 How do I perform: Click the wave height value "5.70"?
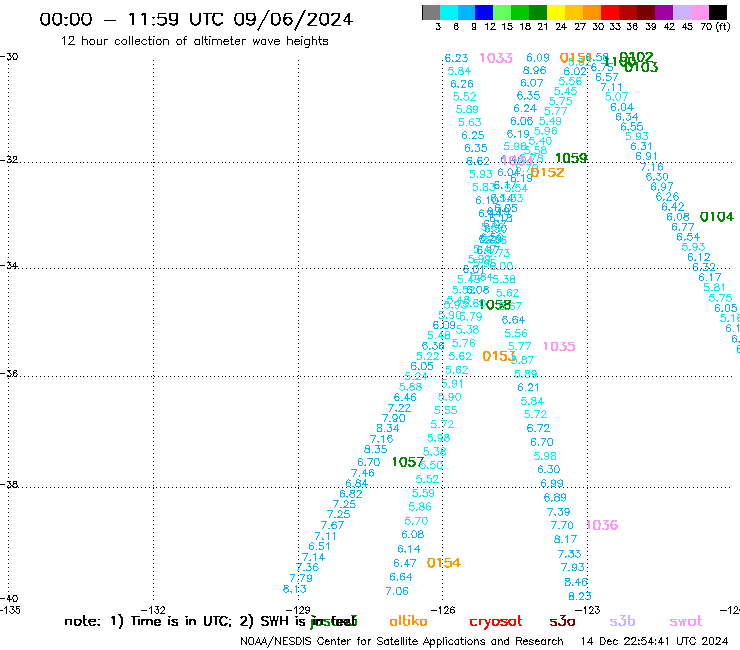coord(416,521)
